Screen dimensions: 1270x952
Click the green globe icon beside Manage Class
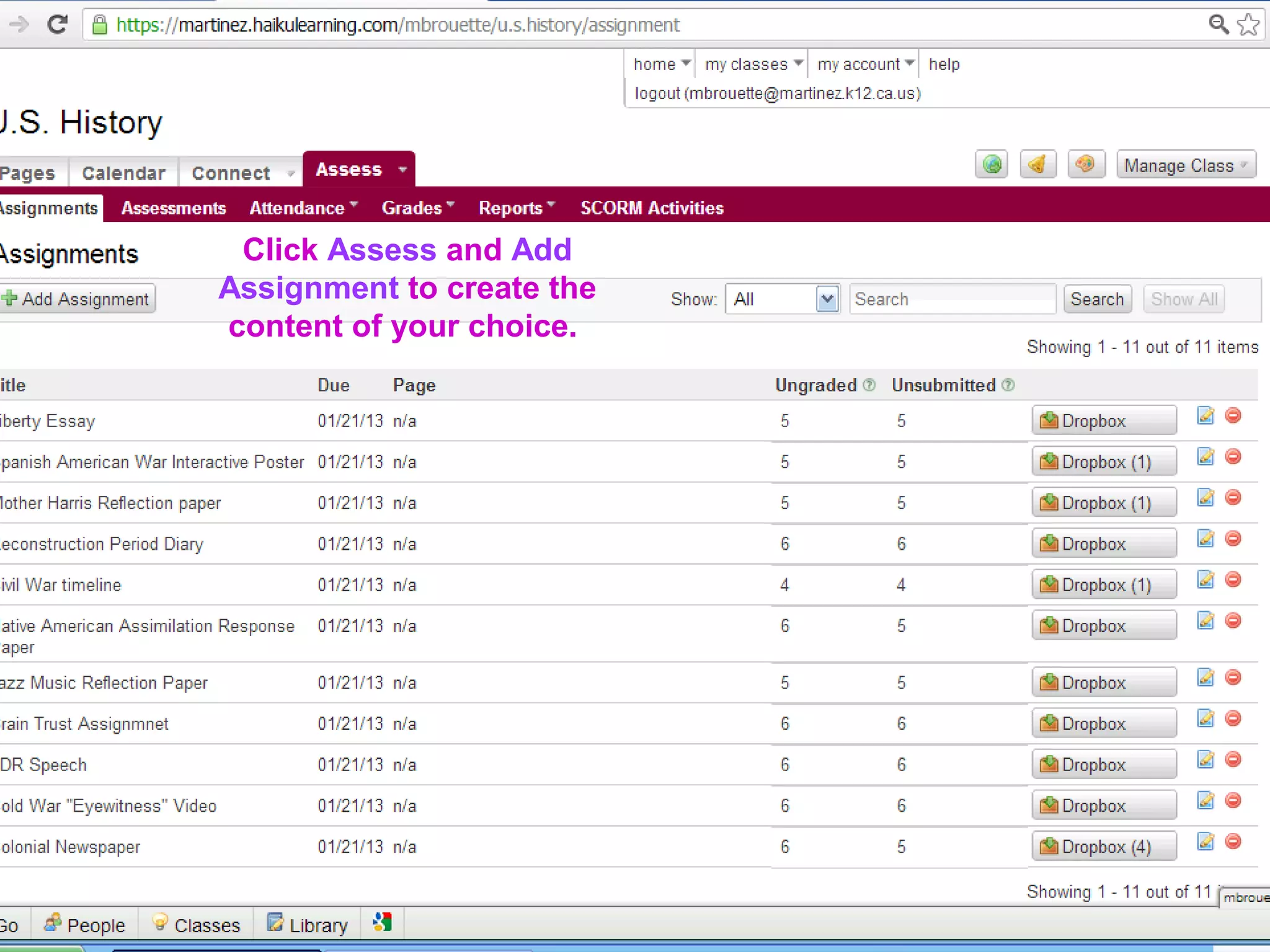[992, 165]
